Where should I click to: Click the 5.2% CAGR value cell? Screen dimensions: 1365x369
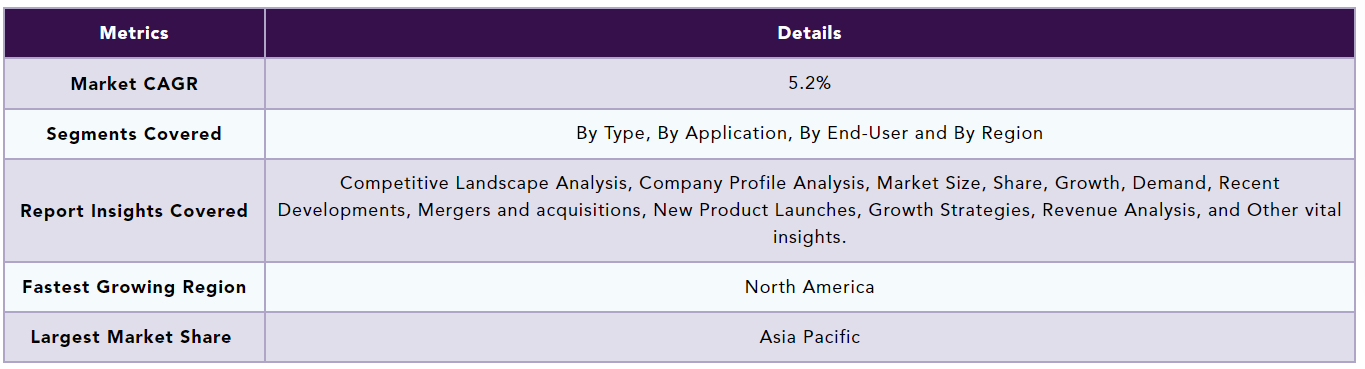tap(810, 84)
